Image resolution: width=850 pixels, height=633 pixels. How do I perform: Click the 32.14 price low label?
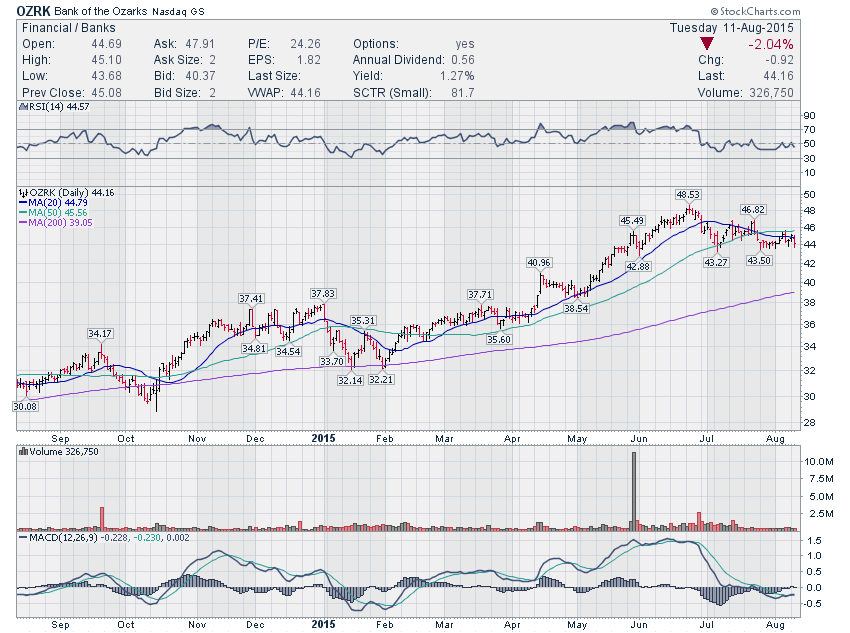pyautogui.click(x=350, y=380)
